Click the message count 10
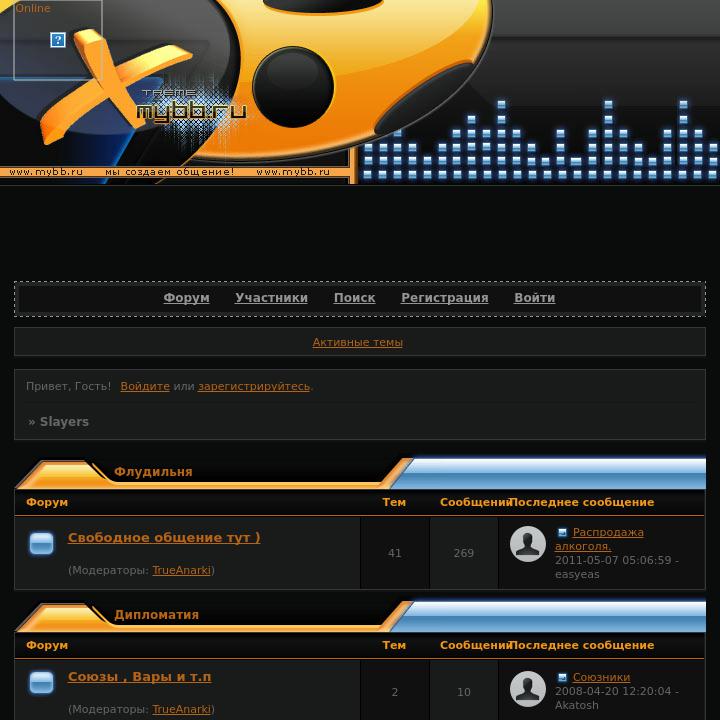 coord(464,692)
